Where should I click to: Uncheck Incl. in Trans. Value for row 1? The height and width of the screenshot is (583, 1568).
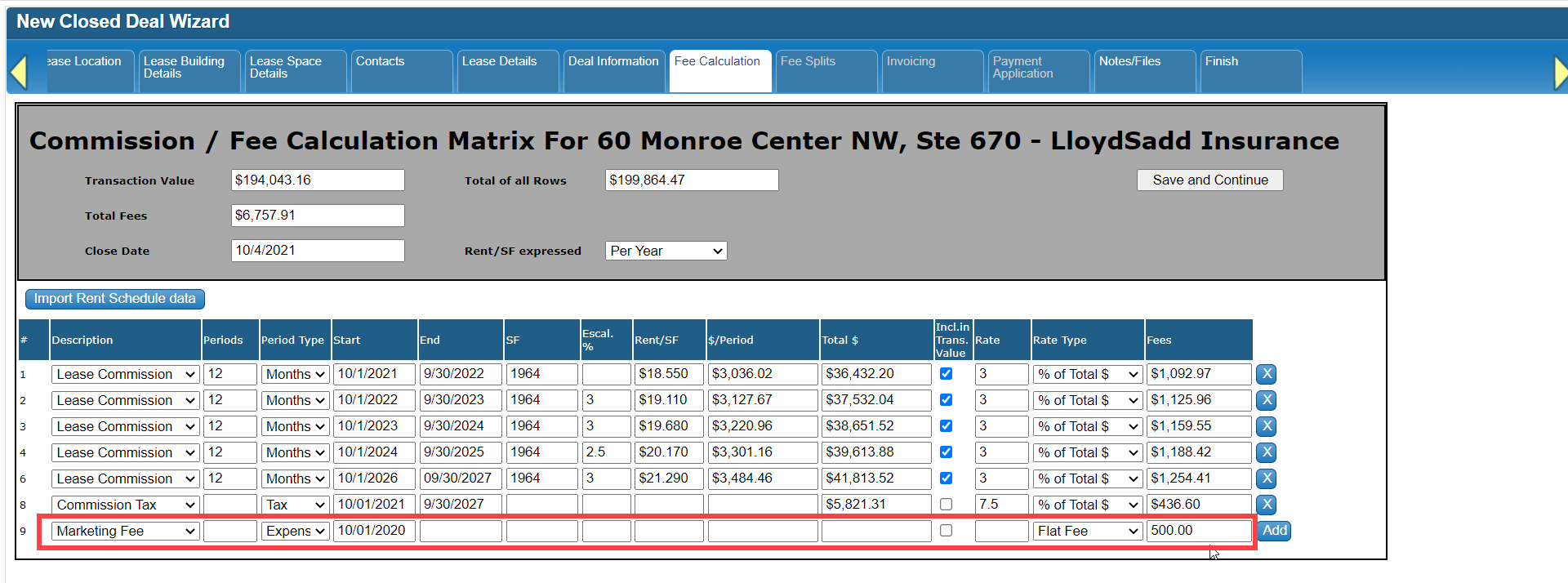pos(946,374)
